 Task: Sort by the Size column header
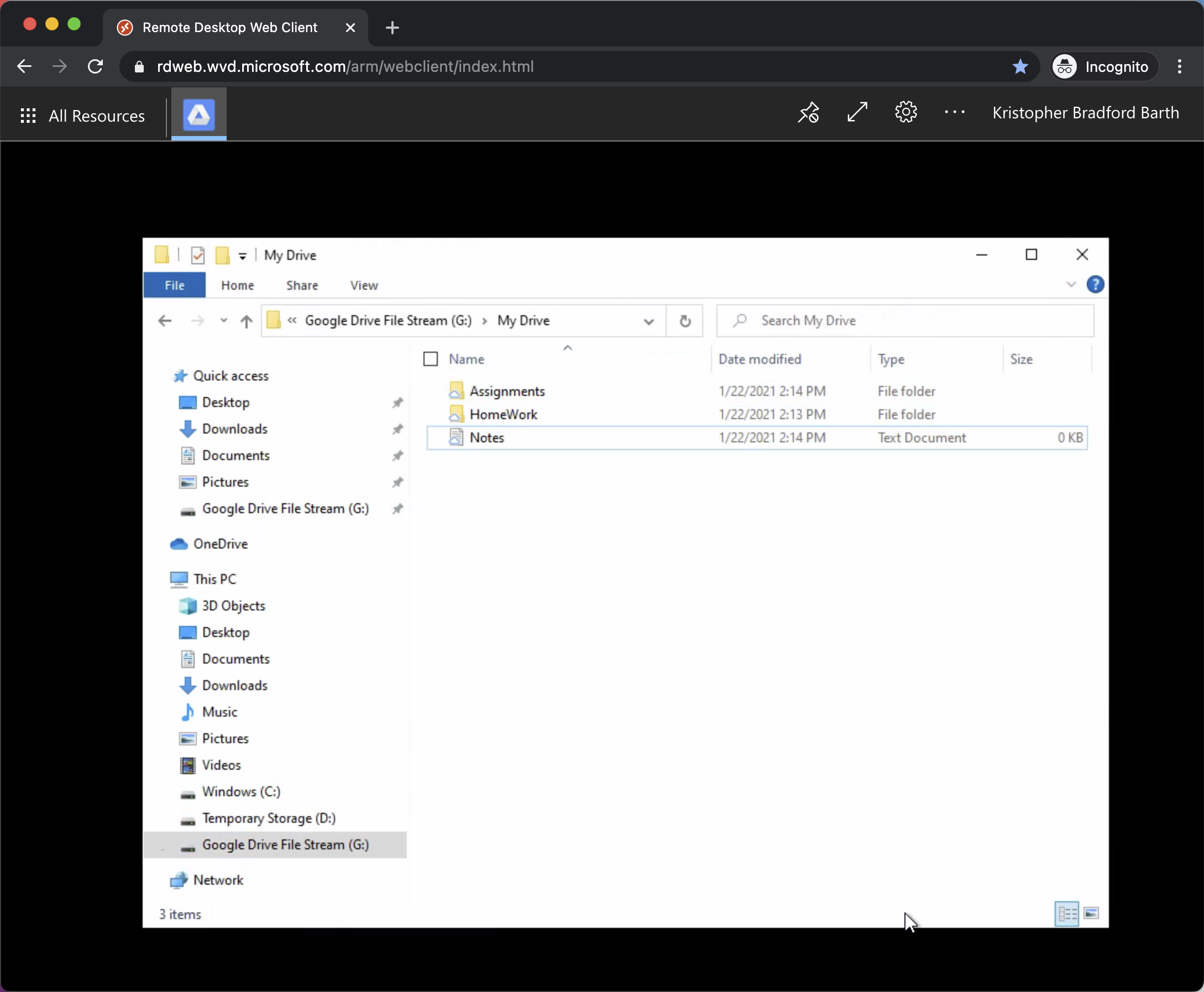coord(1021,359)
